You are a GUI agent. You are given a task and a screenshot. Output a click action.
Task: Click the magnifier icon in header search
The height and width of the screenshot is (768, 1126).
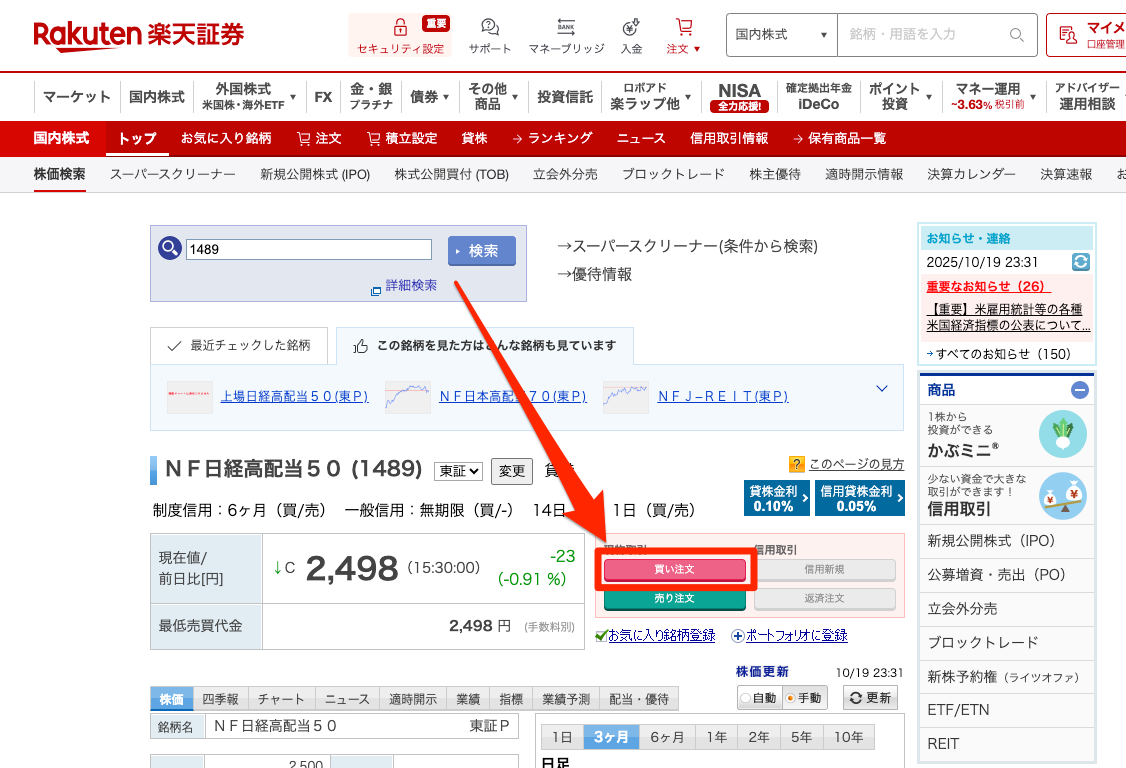[1017, 35]
